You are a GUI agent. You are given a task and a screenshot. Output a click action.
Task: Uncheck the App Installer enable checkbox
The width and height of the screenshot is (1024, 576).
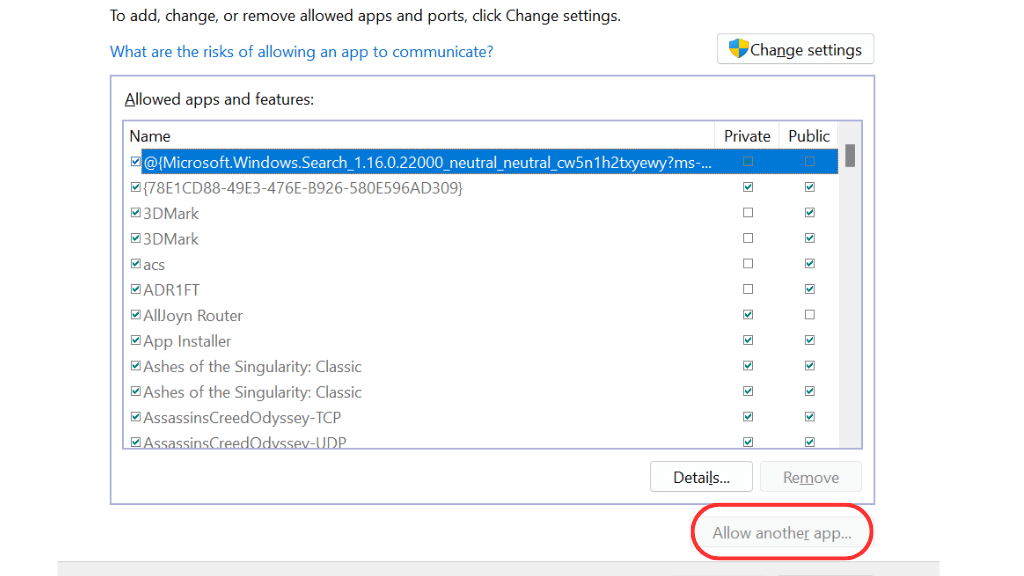pos(135,340)
